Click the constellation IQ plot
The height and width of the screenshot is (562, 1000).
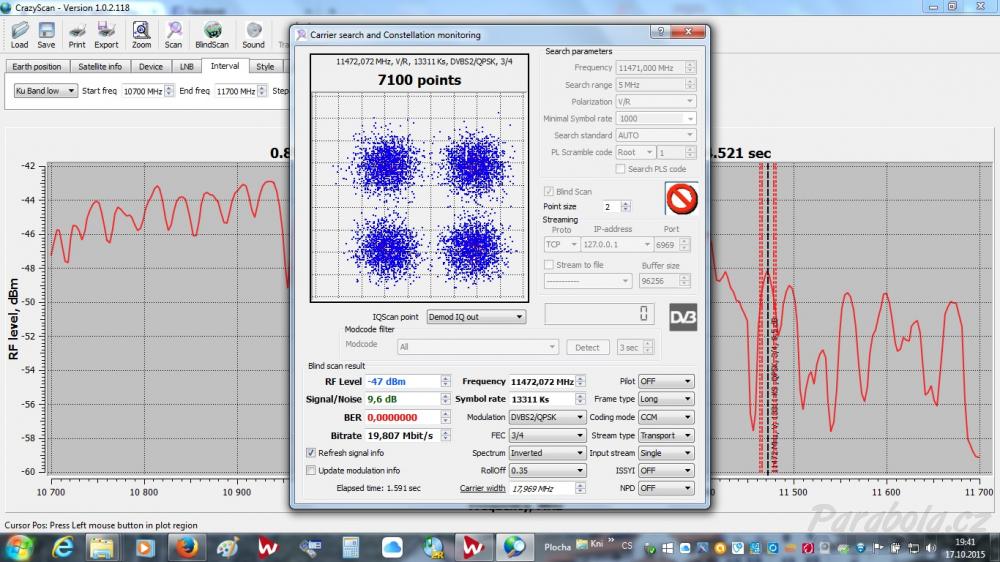tap(419, 196)
